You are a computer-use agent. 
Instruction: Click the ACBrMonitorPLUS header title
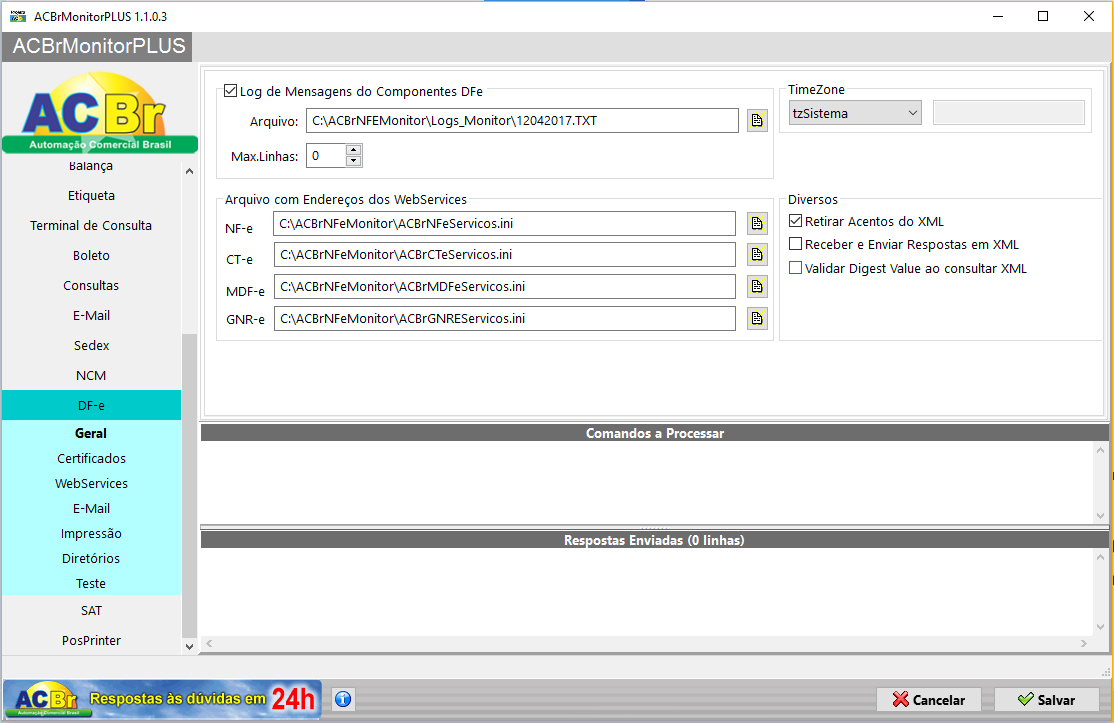coord(98,46)
